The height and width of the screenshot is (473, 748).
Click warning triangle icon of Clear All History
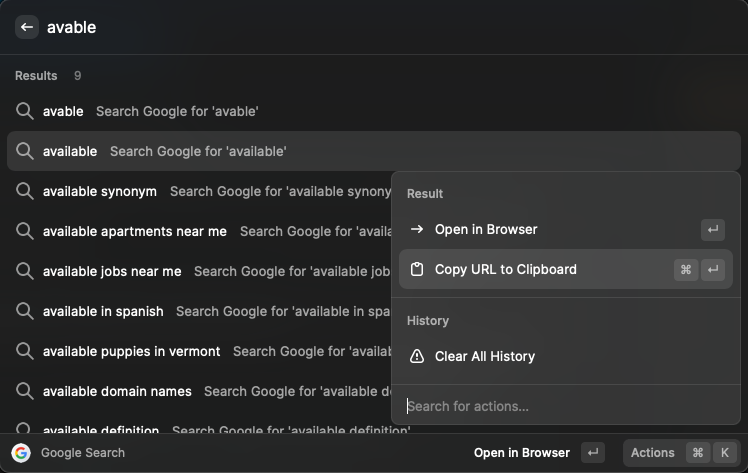(x=417, y=356)
